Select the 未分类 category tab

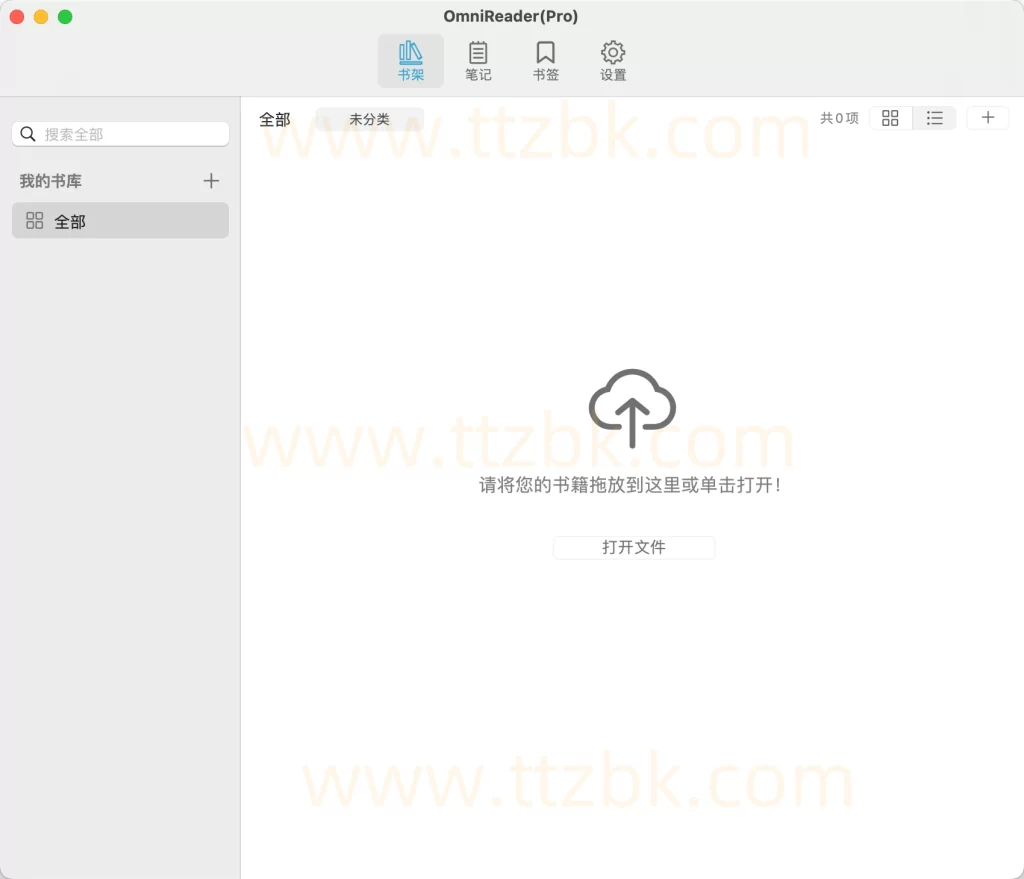[369, 117]
